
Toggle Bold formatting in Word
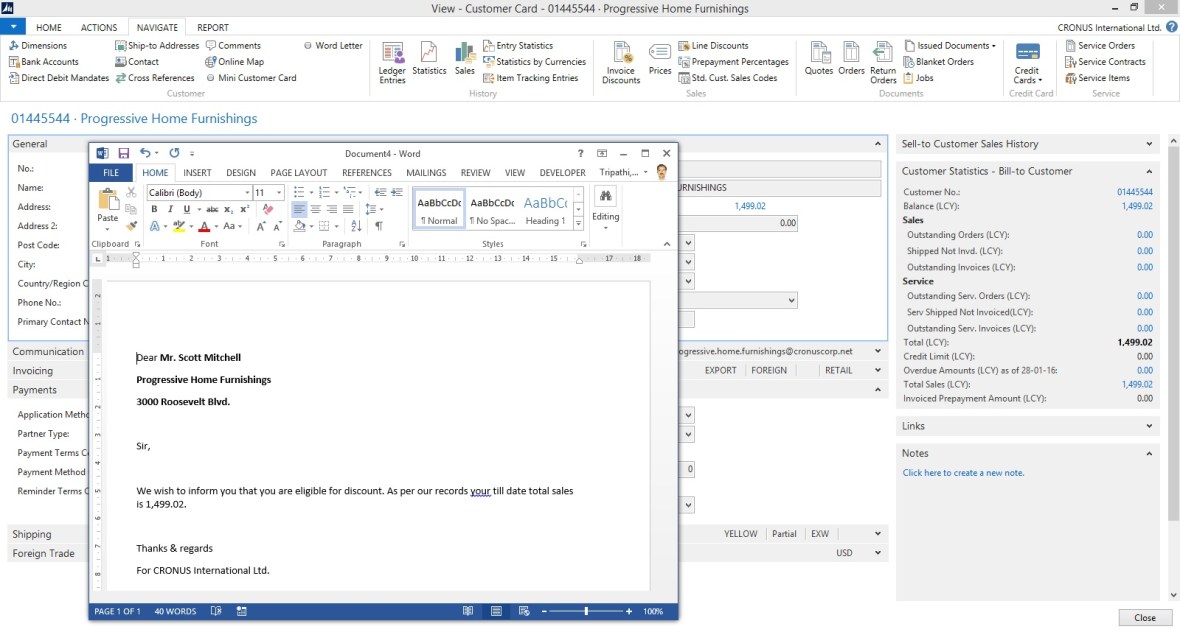point(155,210)
